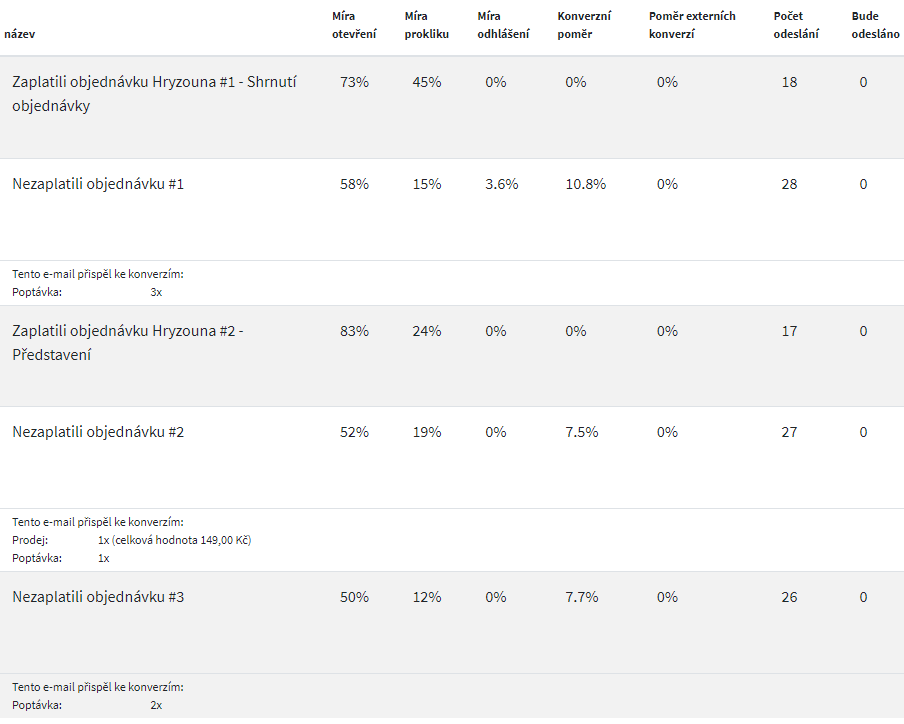Click Poměr externích konverzí header
The height and width of the screenshot is (724, 904).
(692, 25)
